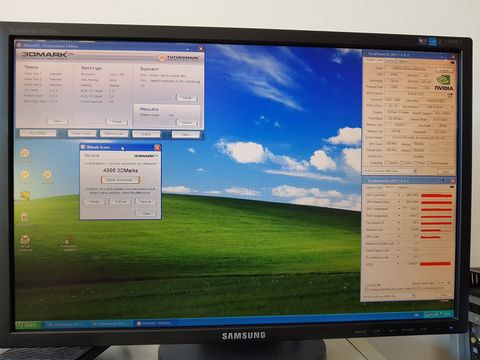
Task: Open GPU Memory Clock sensor dropdown arrow
Action: pos(399,202)
